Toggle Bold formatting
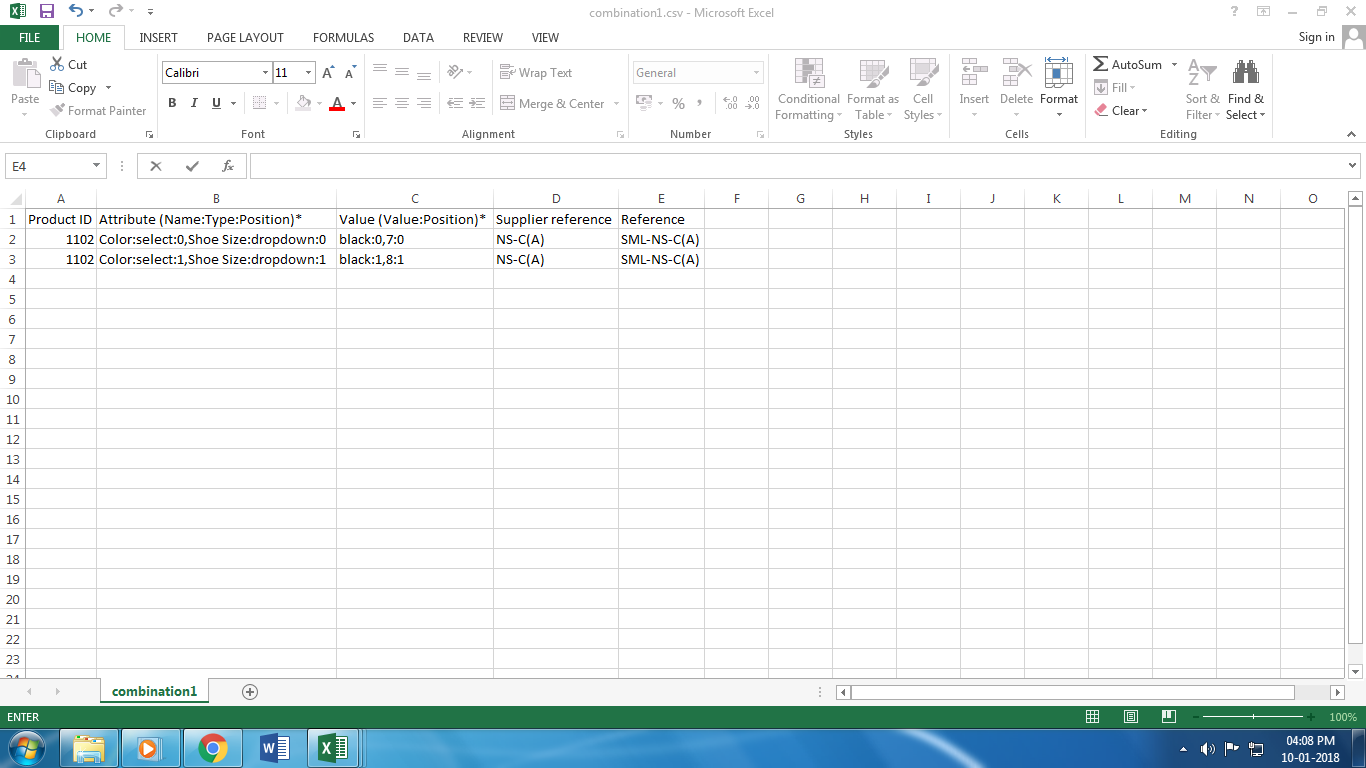1366x768 pixels. coord(172,103)
